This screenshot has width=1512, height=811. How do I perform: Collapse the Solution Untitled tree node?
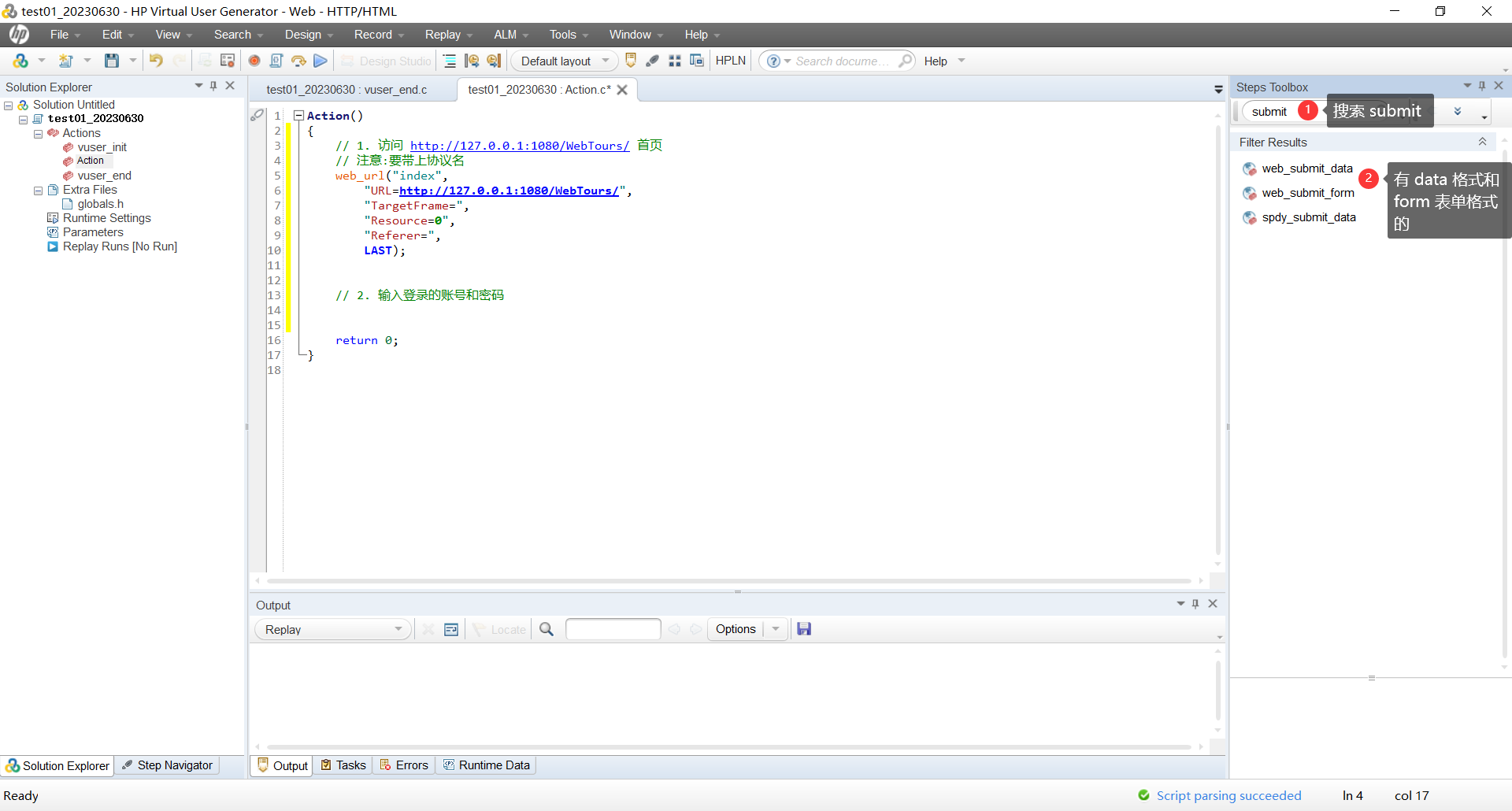[x=9, y=106]
